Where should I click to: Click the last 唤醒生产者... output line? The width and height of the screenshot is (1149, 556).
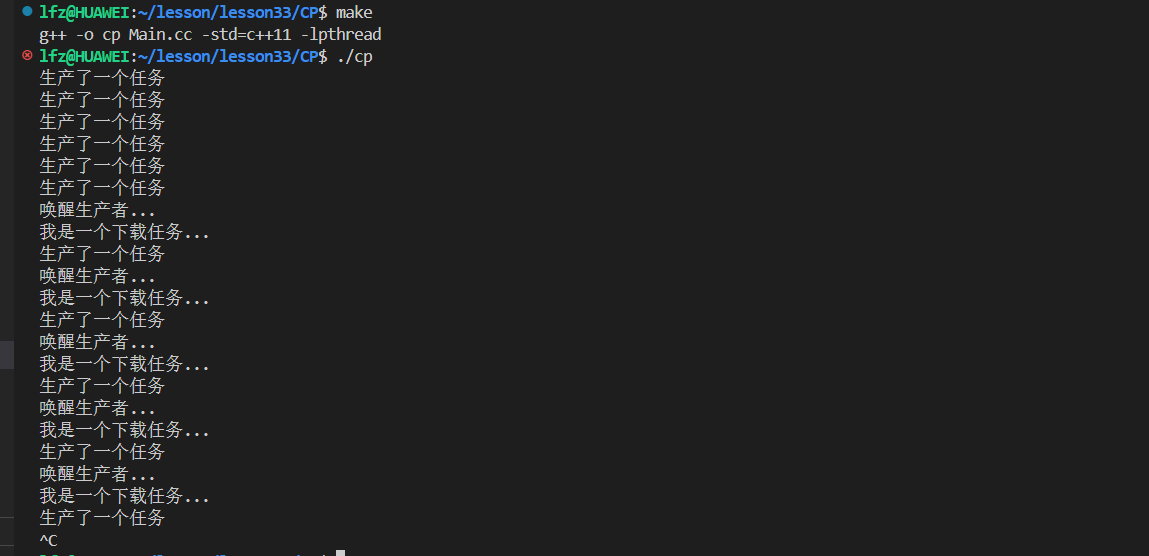pyautogui.click(x=97, y=474)
